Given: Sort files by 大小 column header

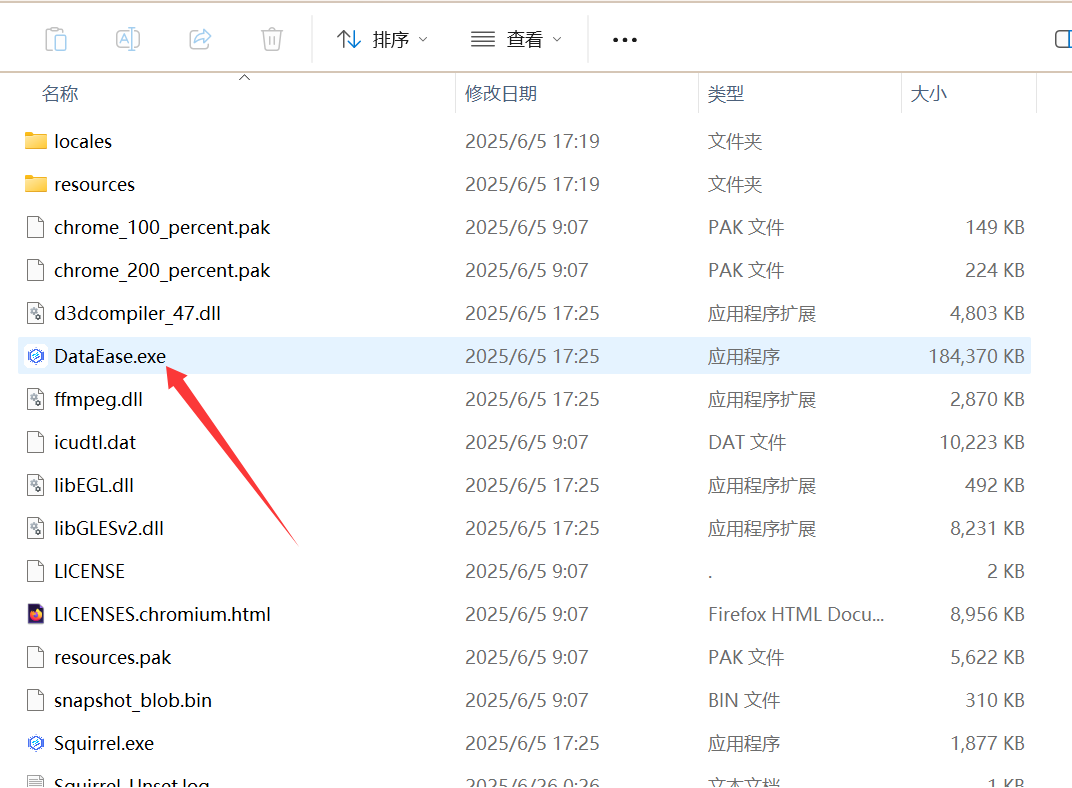Looking at the screenshot, I should 928,94.
